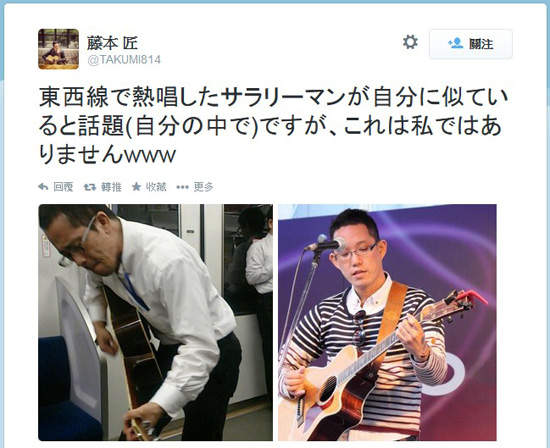Click the 收藏 favorite label
This screenshot has width=550, height=448.
pyautogui.click(x=156, y=187)
